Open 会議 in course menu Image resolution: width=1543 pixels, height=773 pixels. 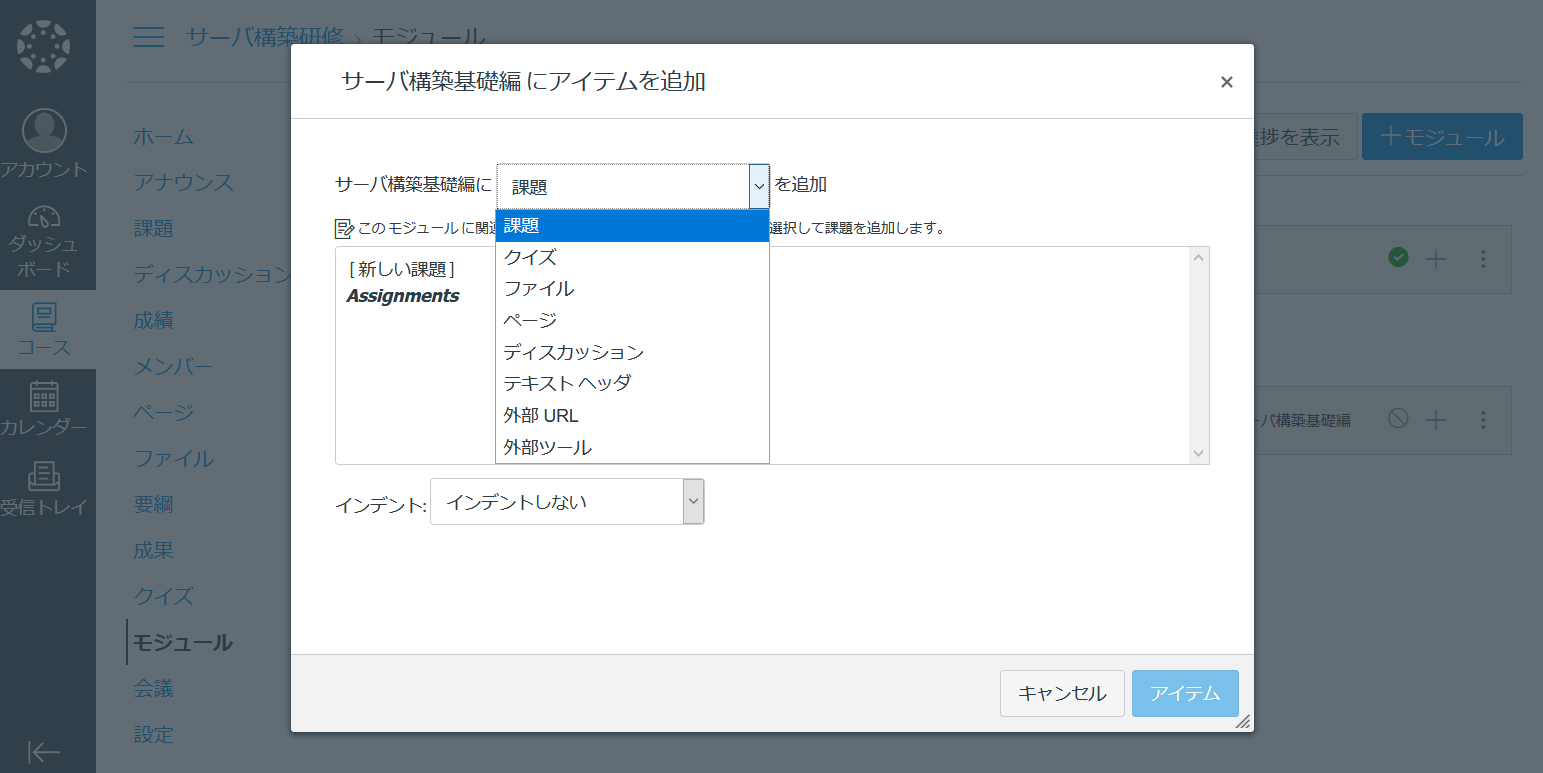point(154,689)
